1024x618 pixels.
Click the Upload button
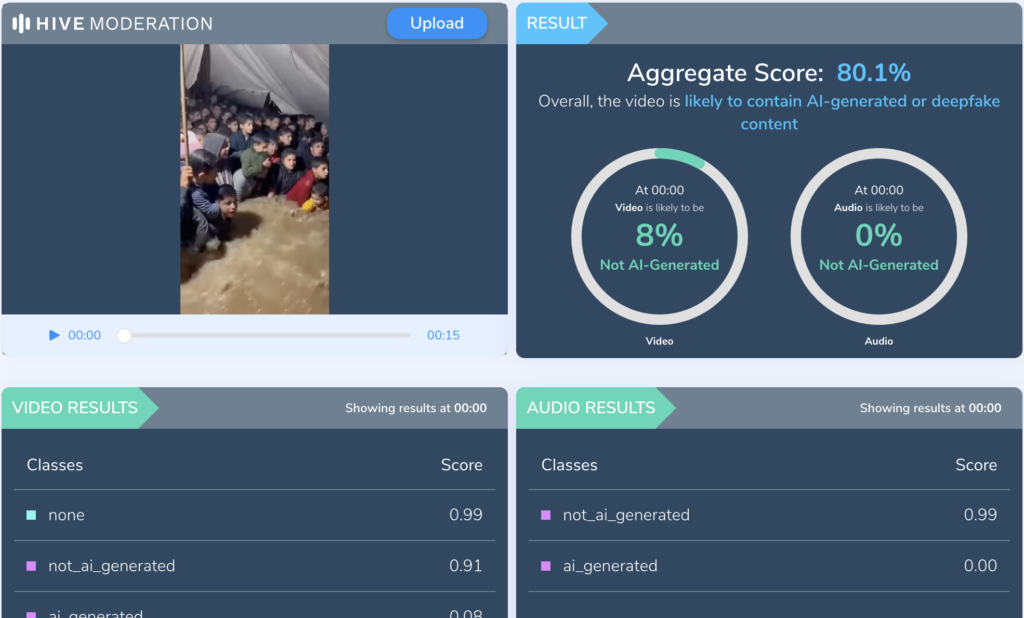click(x=437, y=23)
